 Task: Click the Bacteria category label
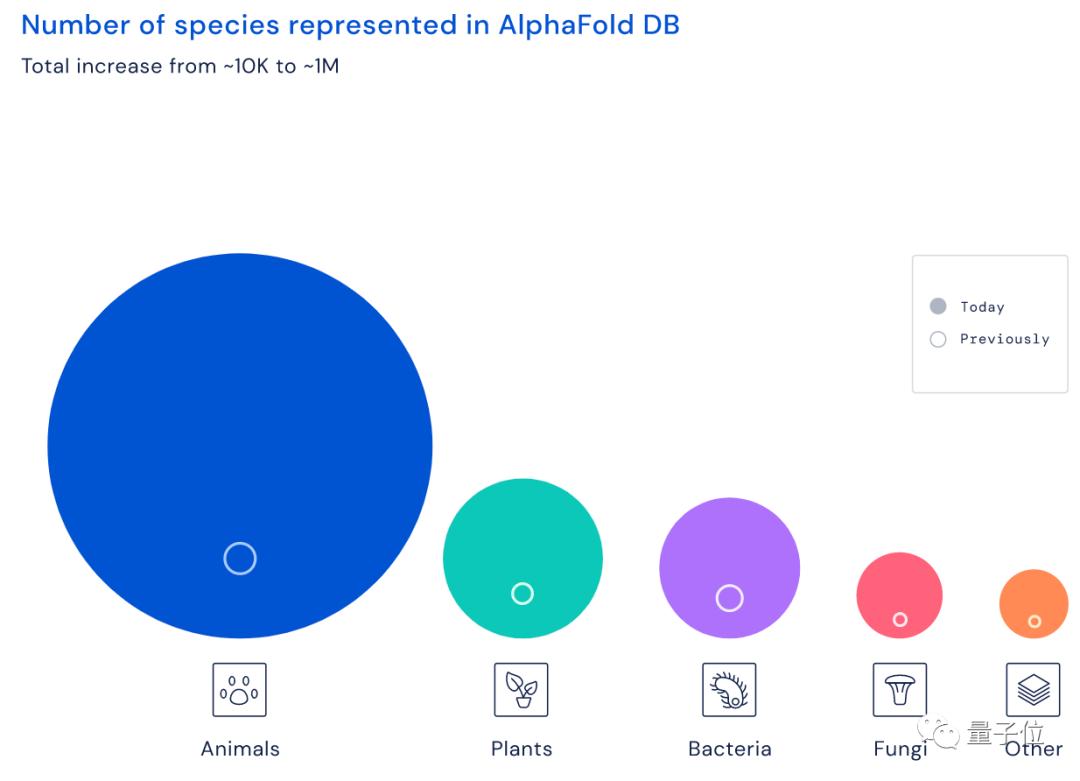tap(729, 748)
